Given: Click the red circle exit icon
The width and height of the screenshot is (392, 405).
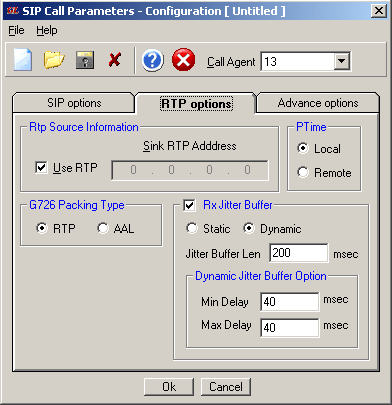Looking at the screenshot, I should click(183, 60).
